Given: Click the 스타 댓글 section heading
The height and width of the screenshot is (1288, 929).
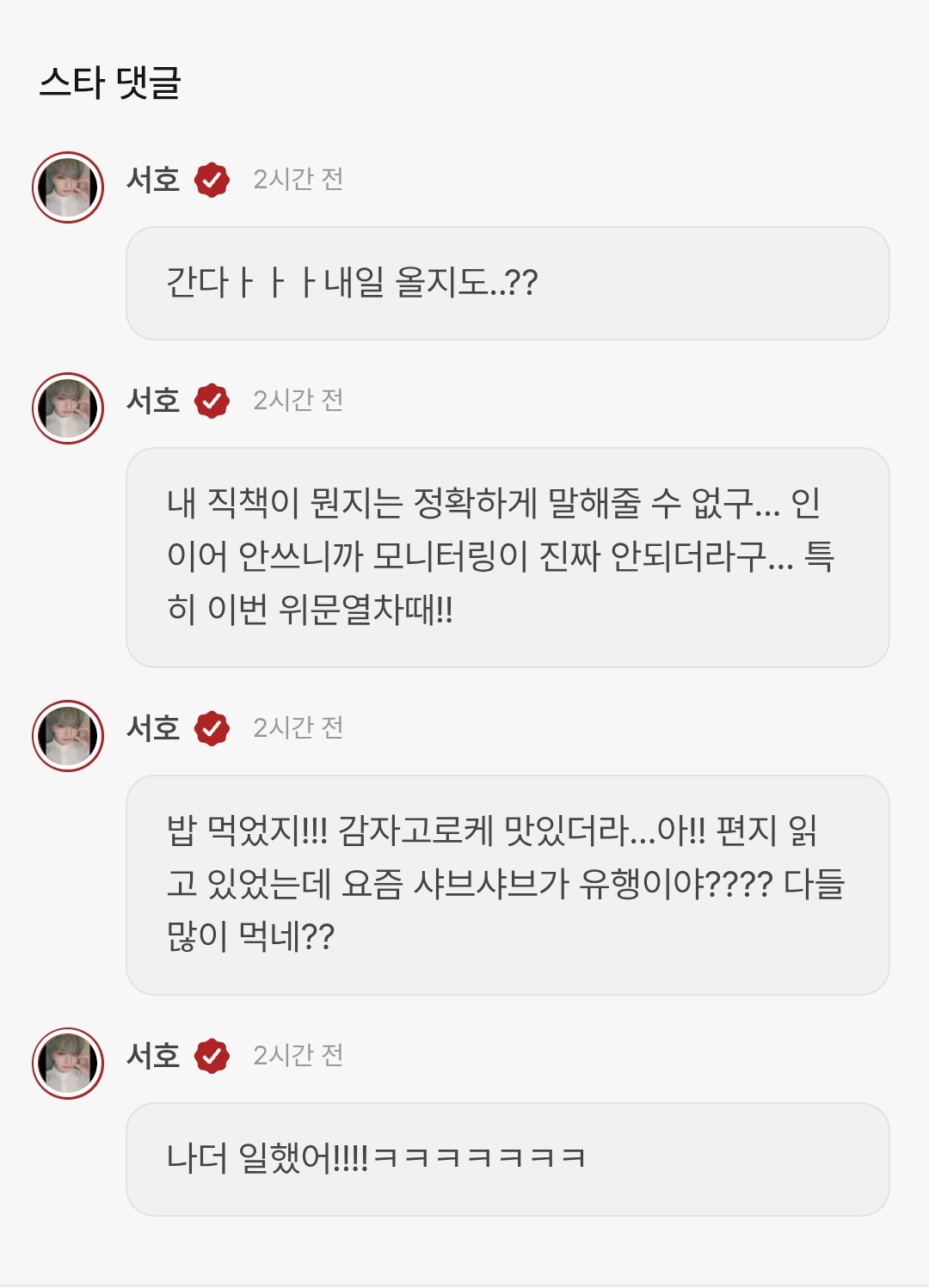Looking at the screenshot, I should point(110,83).
